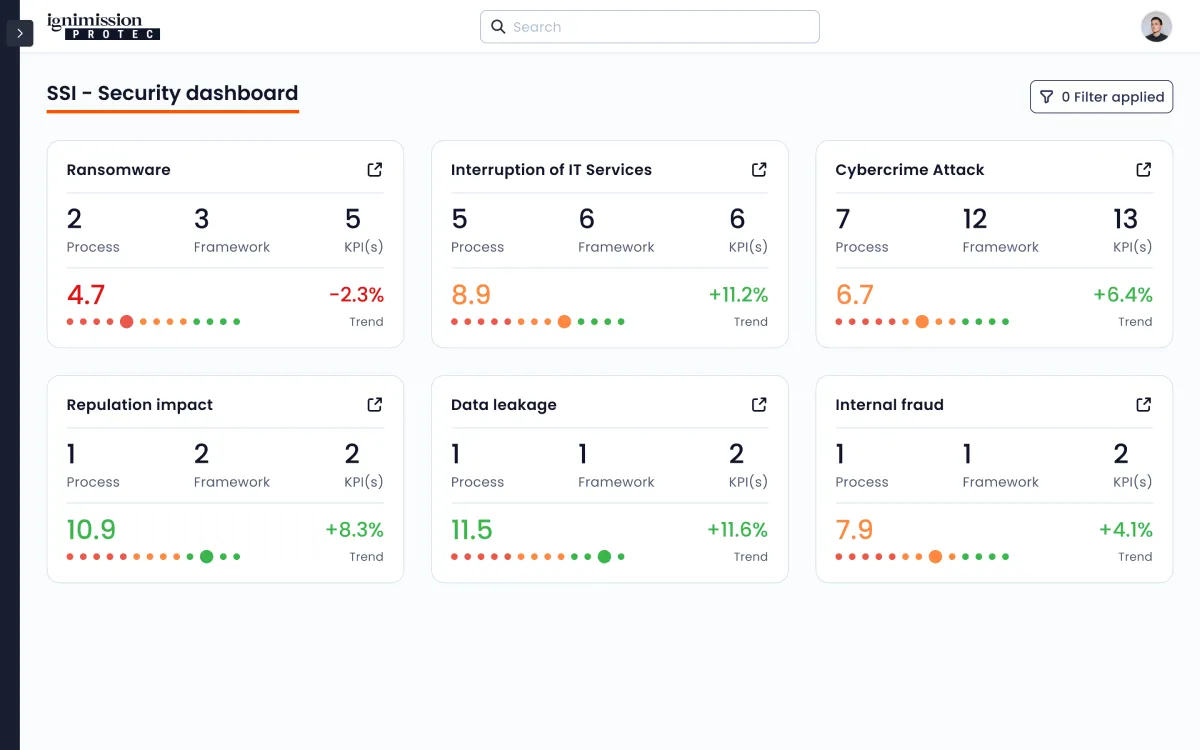This screenshot has height=750, width=1200.
Task: Click Internal fraud large orange score dot
Action: (x=935, y=557)
